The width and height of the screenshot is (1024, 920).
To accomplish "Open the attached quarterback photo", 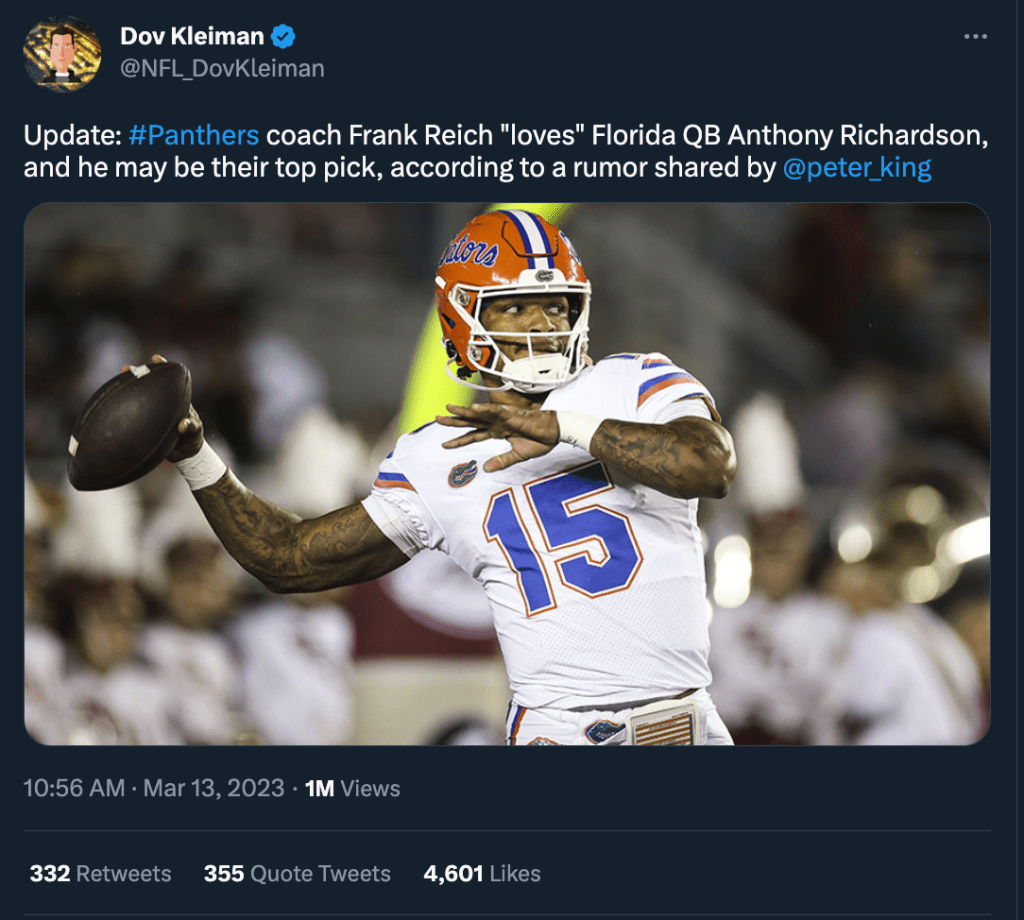I will (x=506, y=474).
